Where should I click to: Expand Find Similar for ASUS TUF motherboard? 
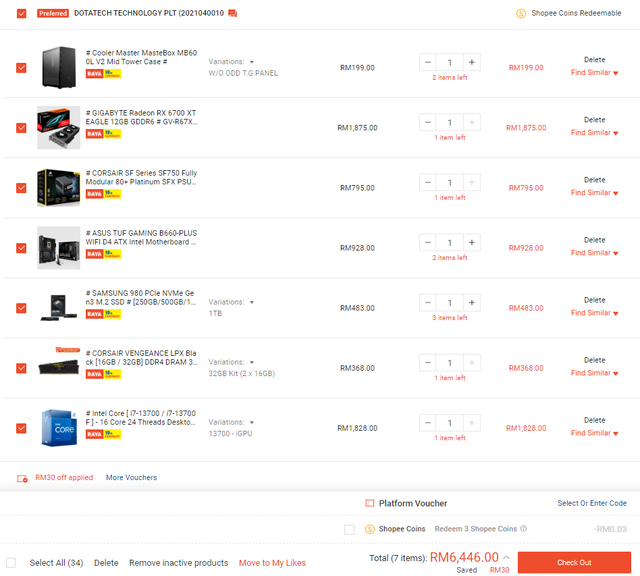[594, 253]
